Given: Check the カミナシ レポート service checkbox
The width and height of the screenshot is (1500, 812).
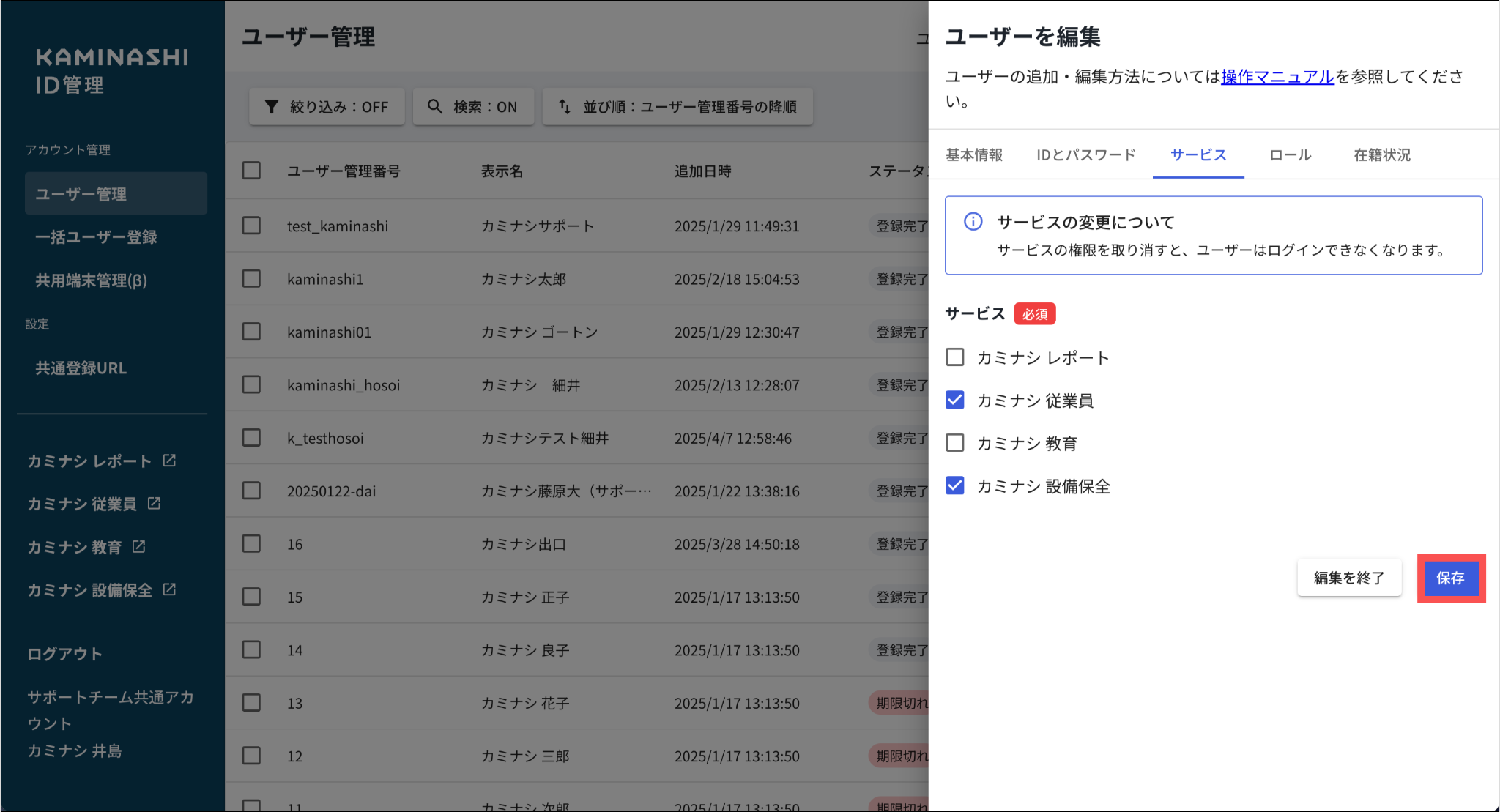Looking at the screenshot, I should 954,357.
